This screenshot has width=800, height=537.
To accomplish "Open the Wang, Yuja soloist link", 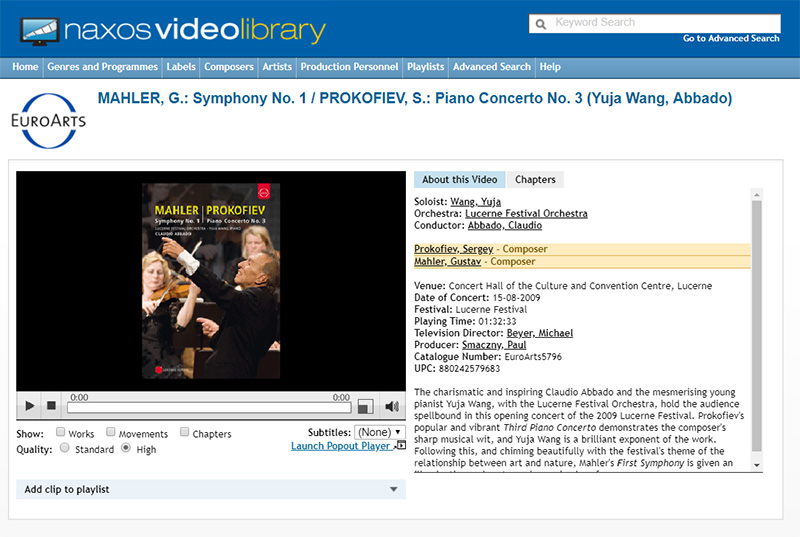I will (476, 201).
